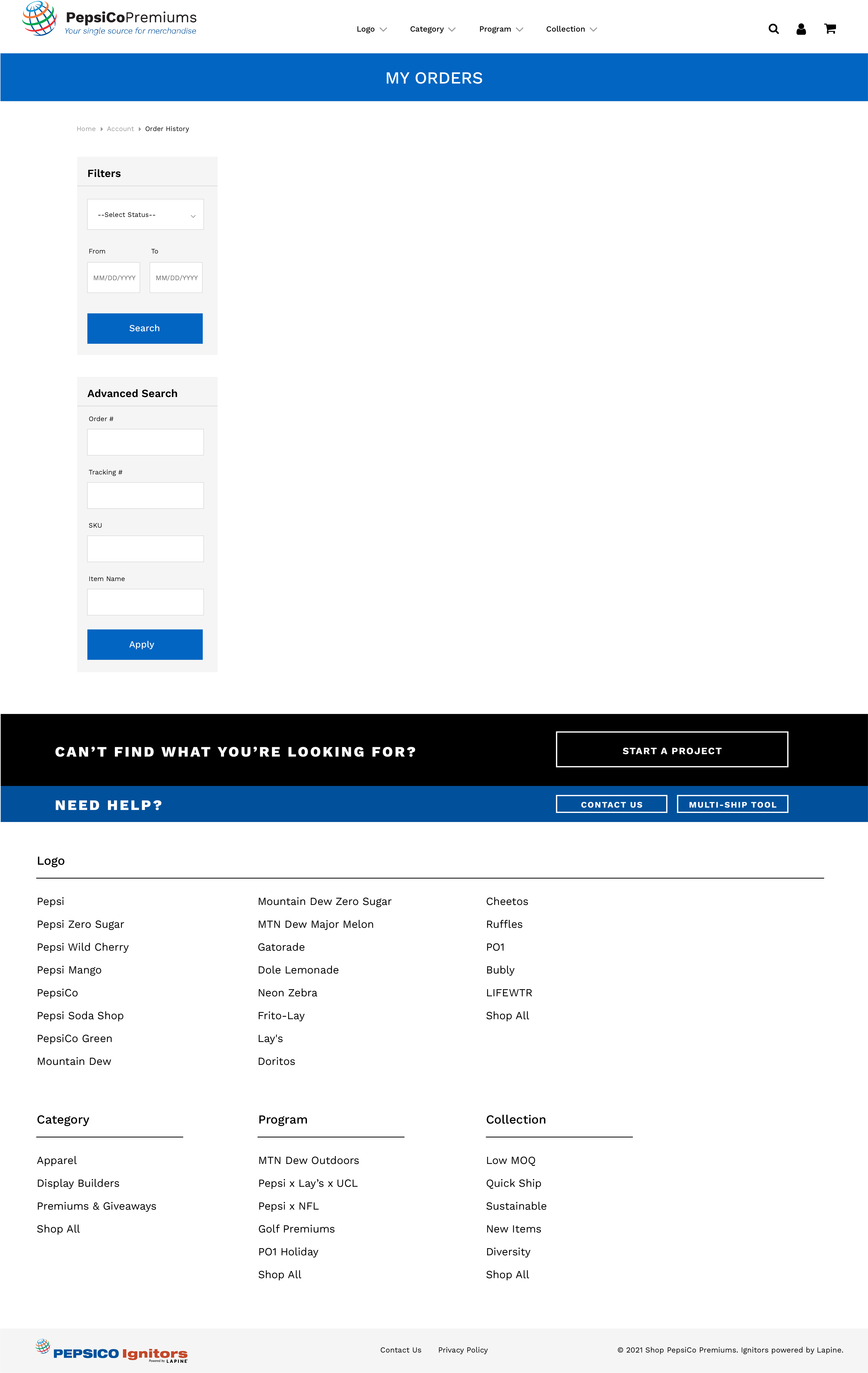The width and height of the screenshot is (868, 1373).
Task: Go to Account breadcrumb
Action: (120, 129)
